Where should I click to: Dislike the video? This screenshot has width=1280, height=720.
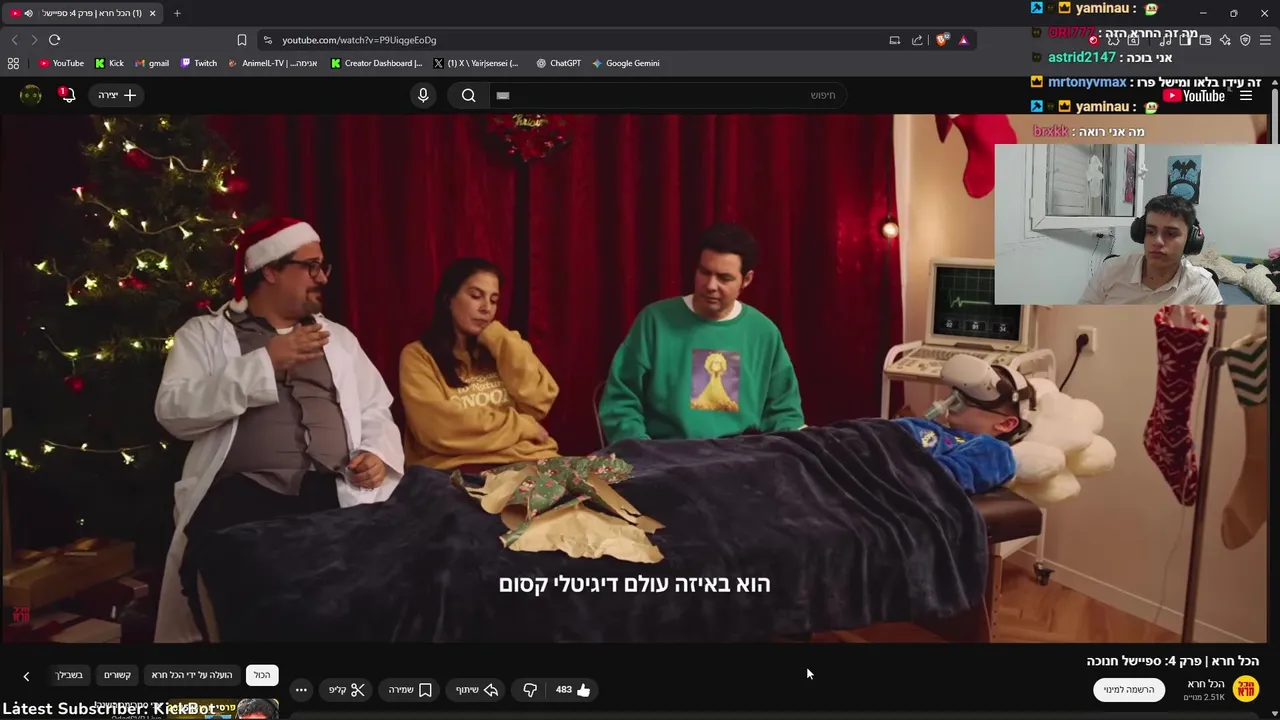pos(530,690)
